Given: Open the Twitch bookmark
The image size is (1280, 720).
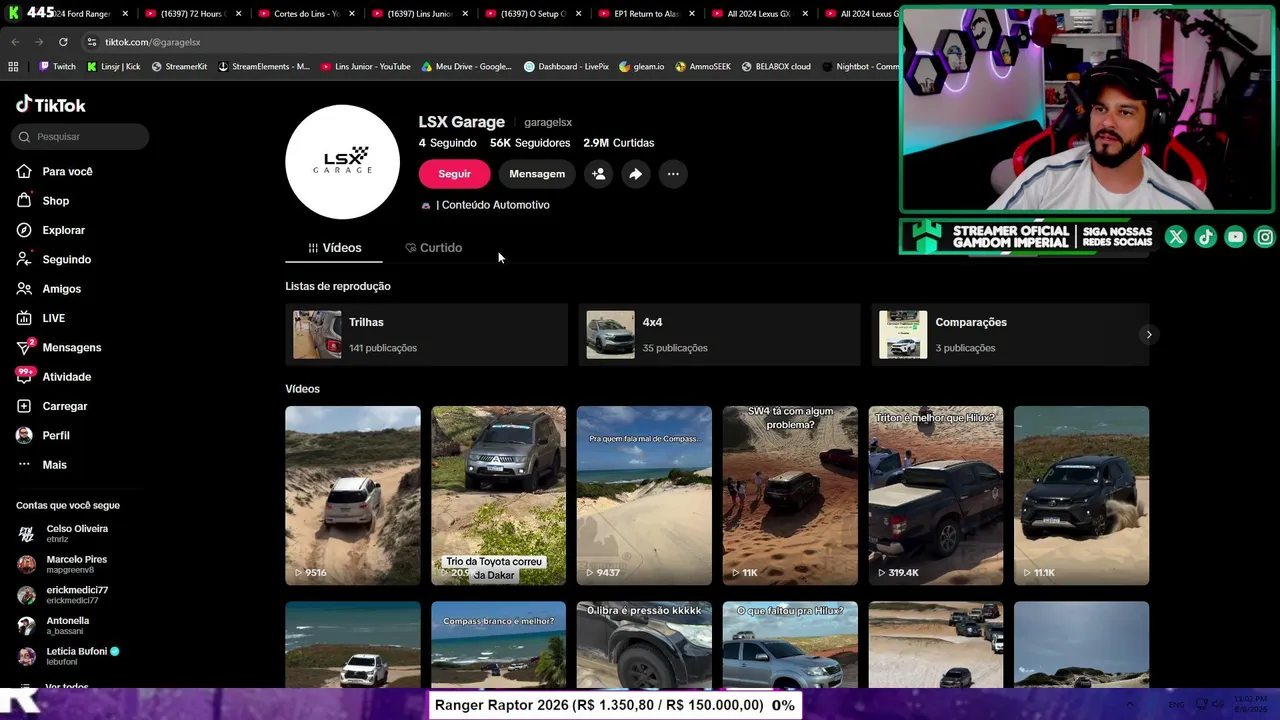Looking at the screenshot, I should [57, 67].
